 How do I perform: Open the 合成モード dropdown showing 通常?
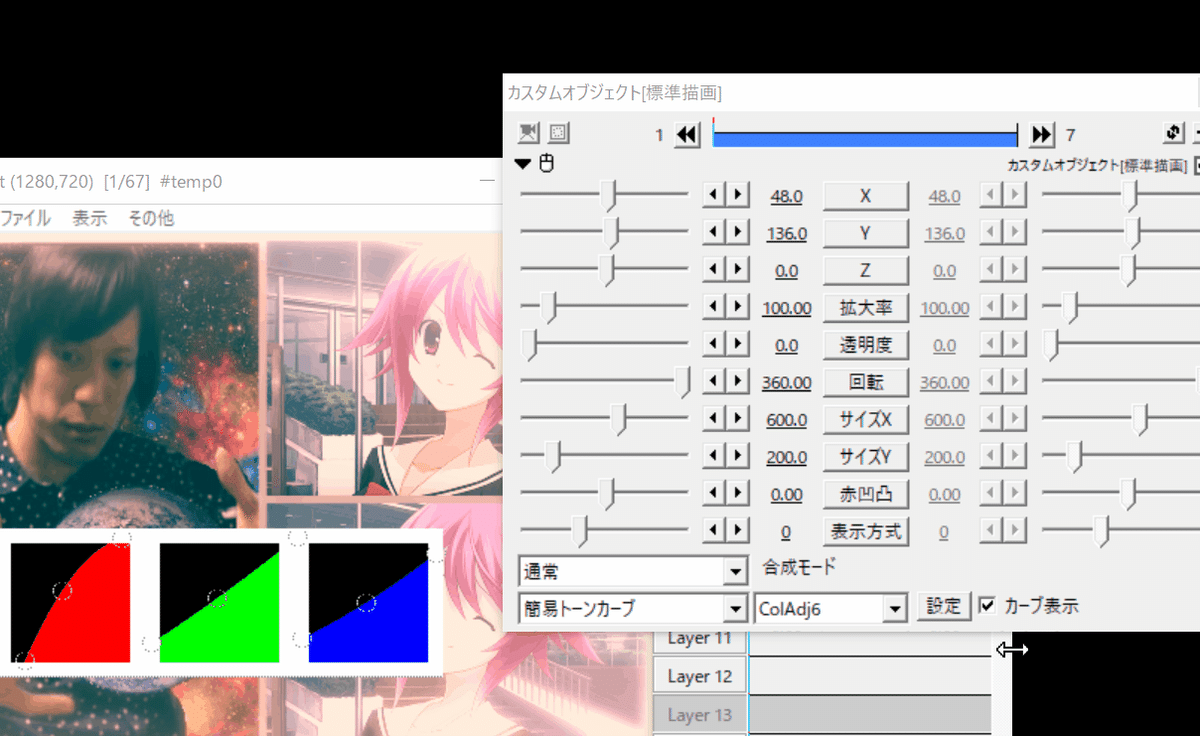pos(633,571)
